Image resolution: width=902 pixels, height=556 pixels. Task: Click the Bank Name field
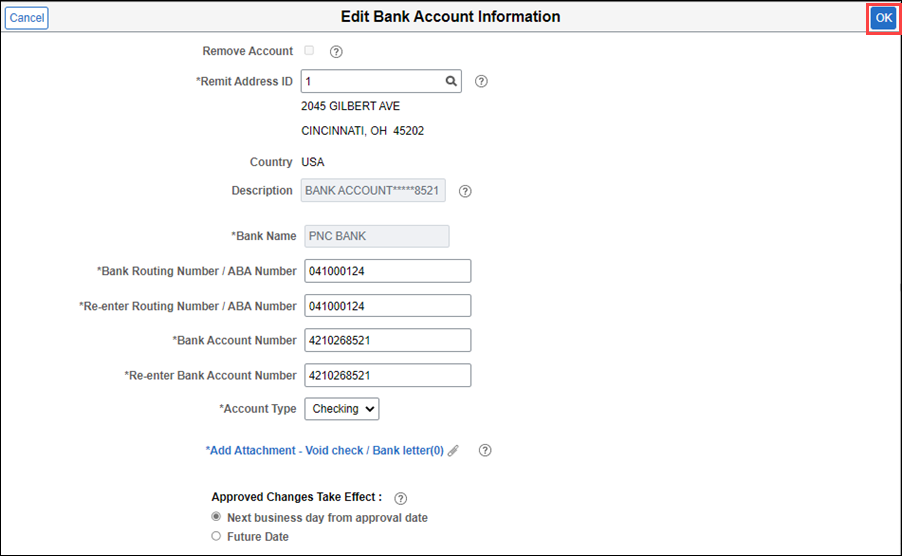[377, 236]
